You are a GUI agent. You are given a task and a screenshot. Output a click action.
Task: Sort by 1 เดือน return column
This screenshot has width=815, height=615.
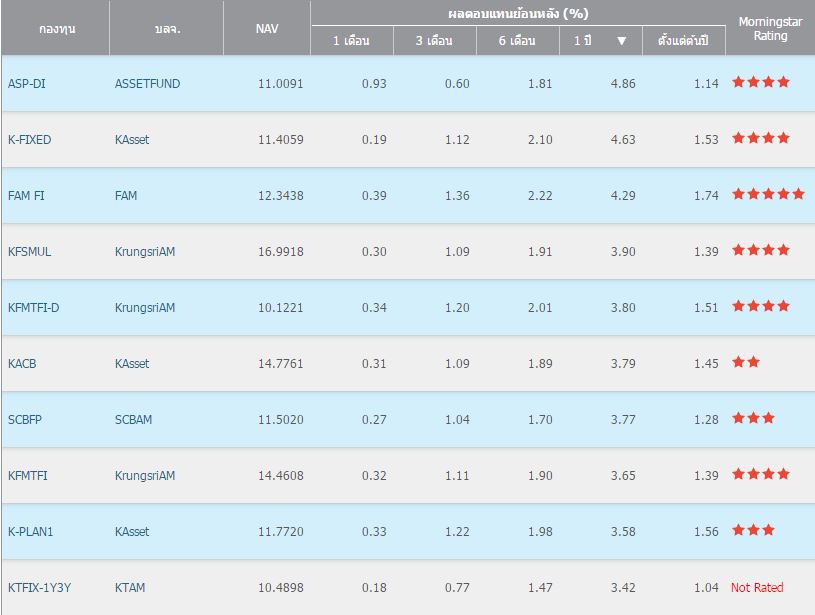[x=351, y=41]
